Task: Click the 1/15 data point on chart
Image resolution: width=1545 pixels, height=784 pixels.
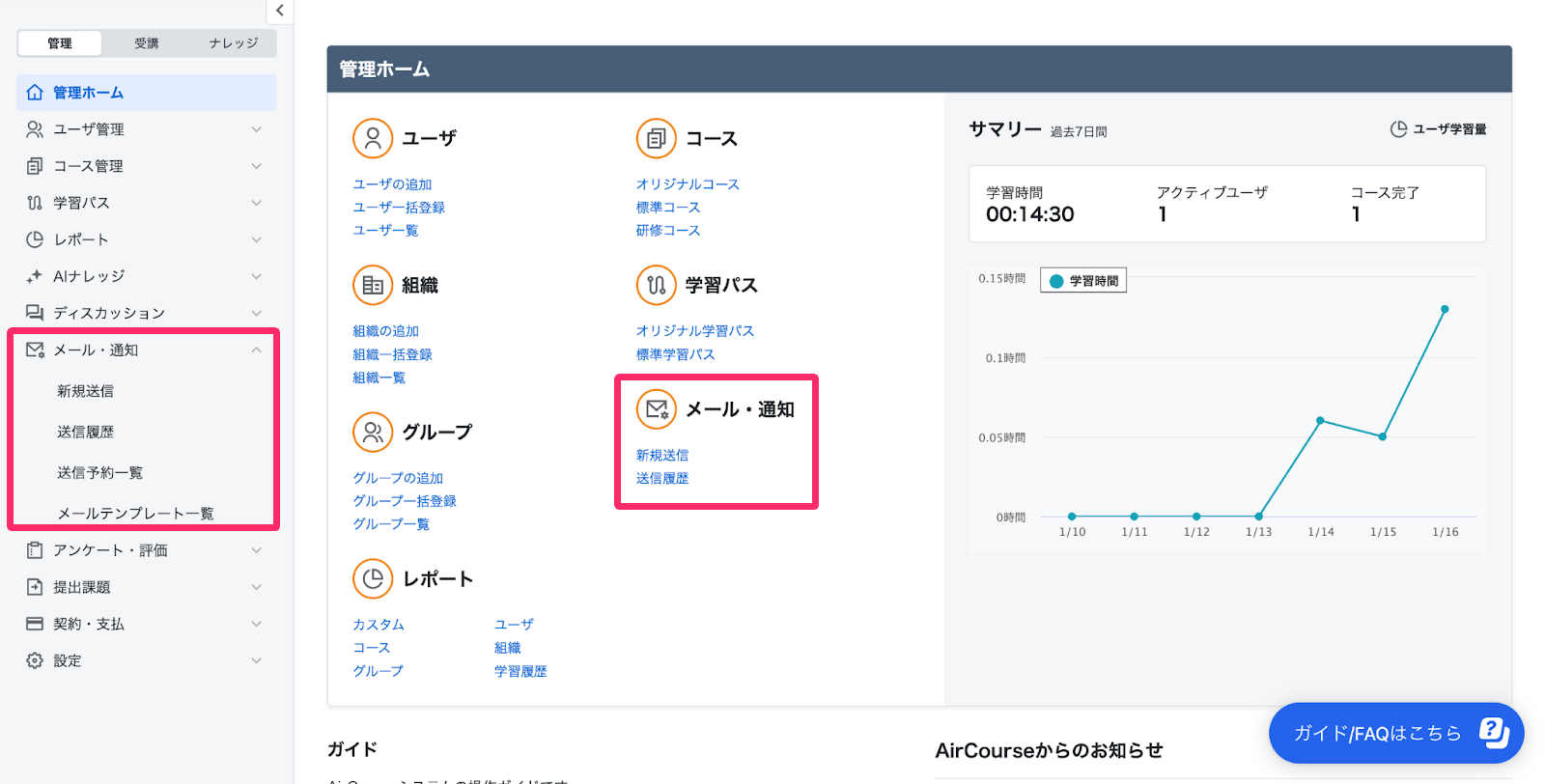Action: click(1383, 436)
